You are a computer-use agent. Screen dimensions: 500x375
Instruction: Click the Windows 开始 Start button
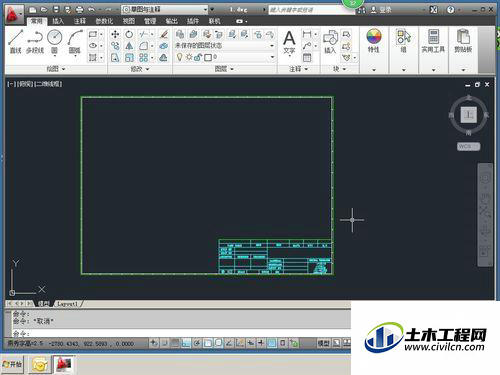pos(12,364)
